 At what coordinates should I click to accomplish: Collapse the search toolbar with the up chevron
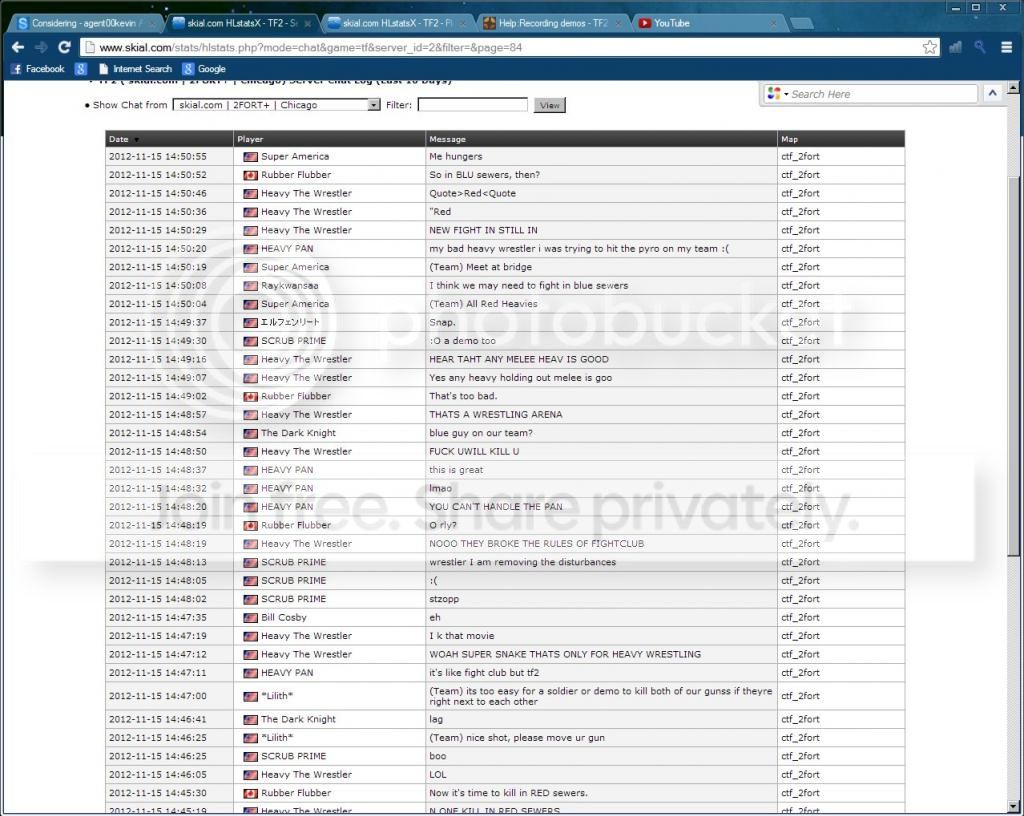pos(993,93)
